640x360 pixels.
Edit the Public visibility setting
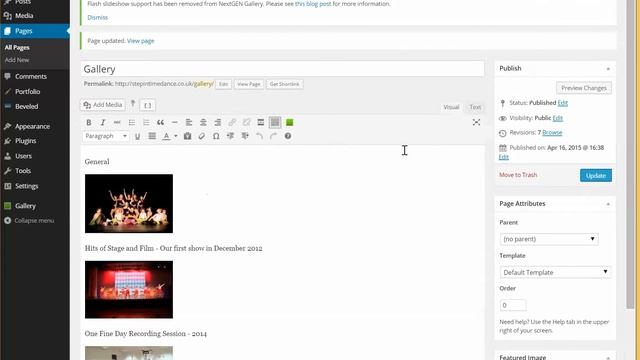558,118
